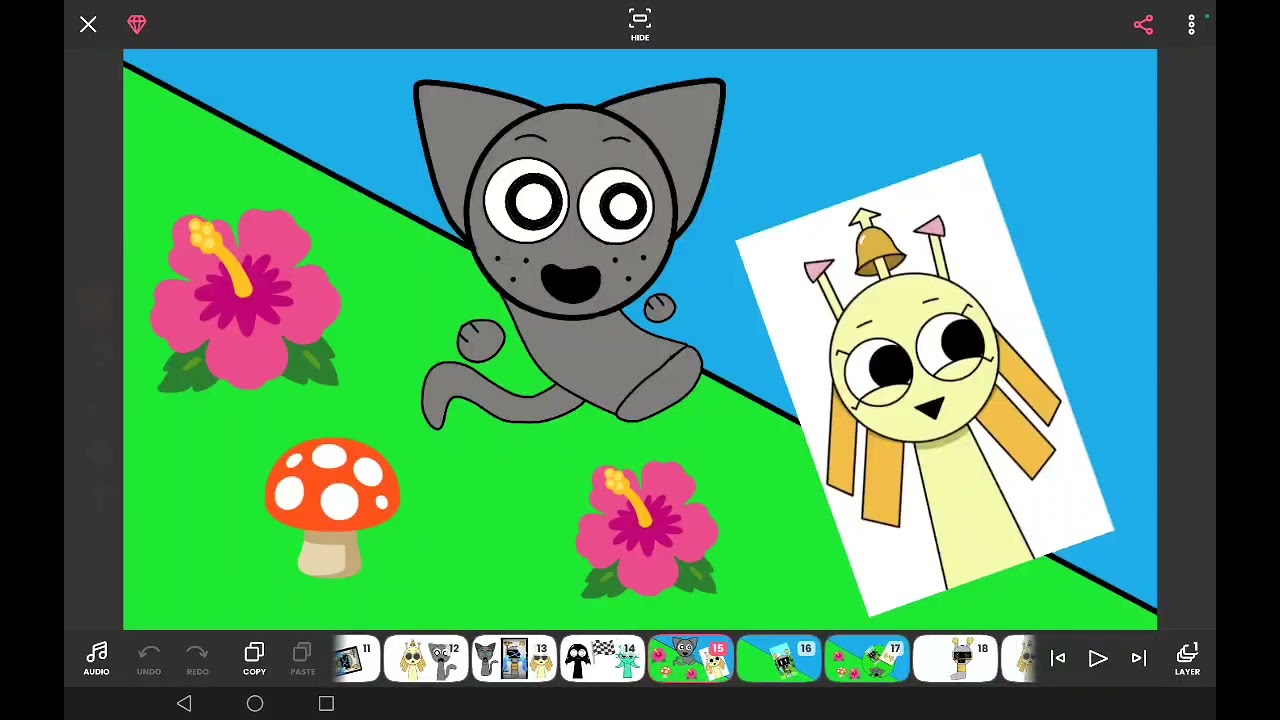Open the three-dot more options menu
This screenshot has width=1280, height=720.
pos(1191,25)
